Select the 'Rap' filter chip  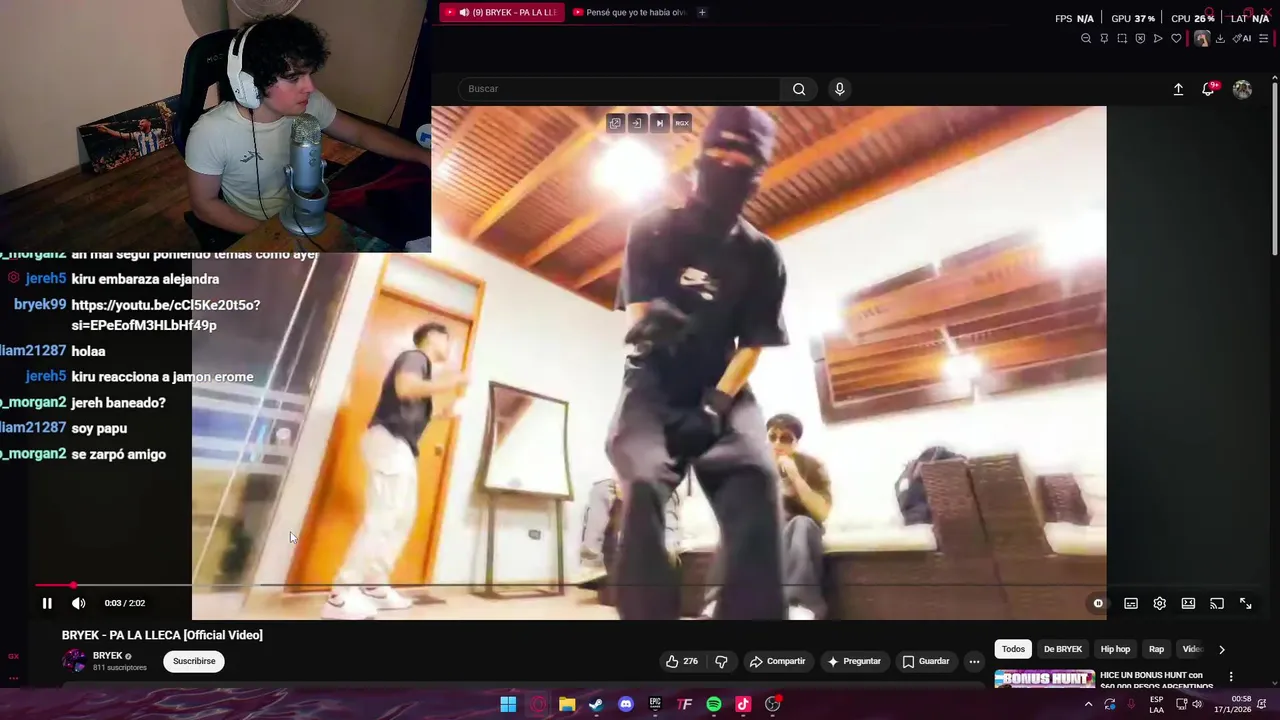[1156, 649]
